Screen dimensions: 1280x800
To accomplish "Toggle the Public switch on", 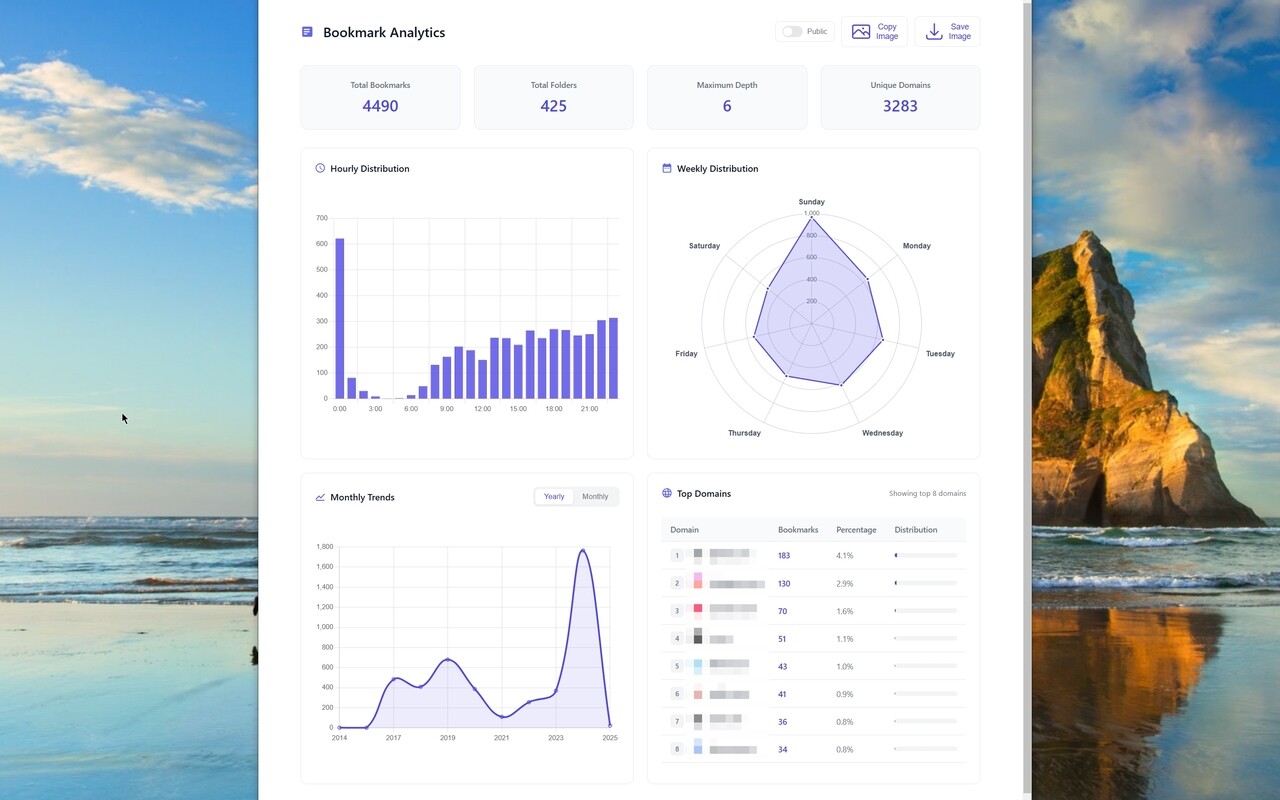I will point(792,32).
